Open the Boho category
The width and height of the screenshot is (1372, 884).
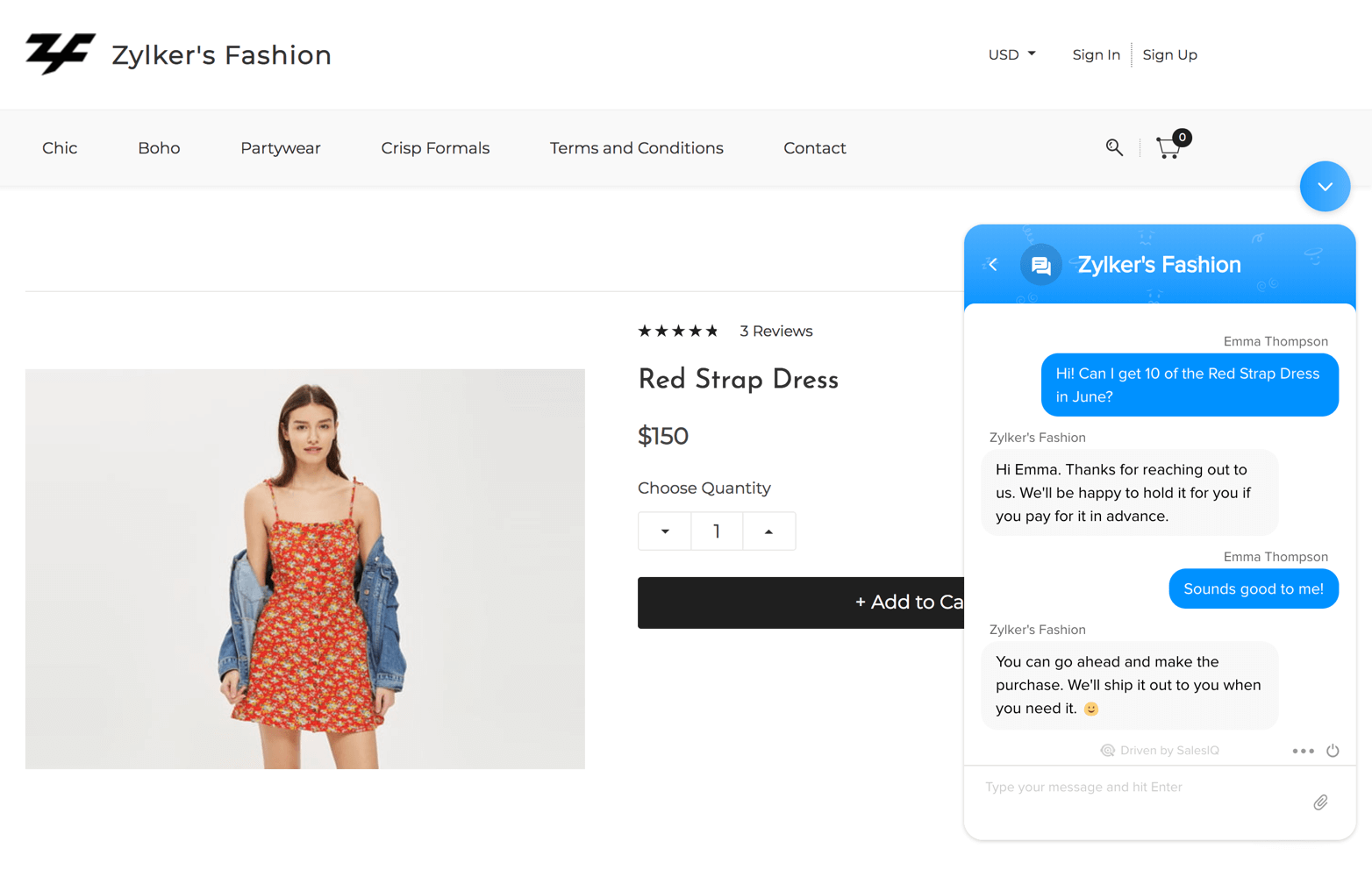pyautogui.click(x=159, y=148)
